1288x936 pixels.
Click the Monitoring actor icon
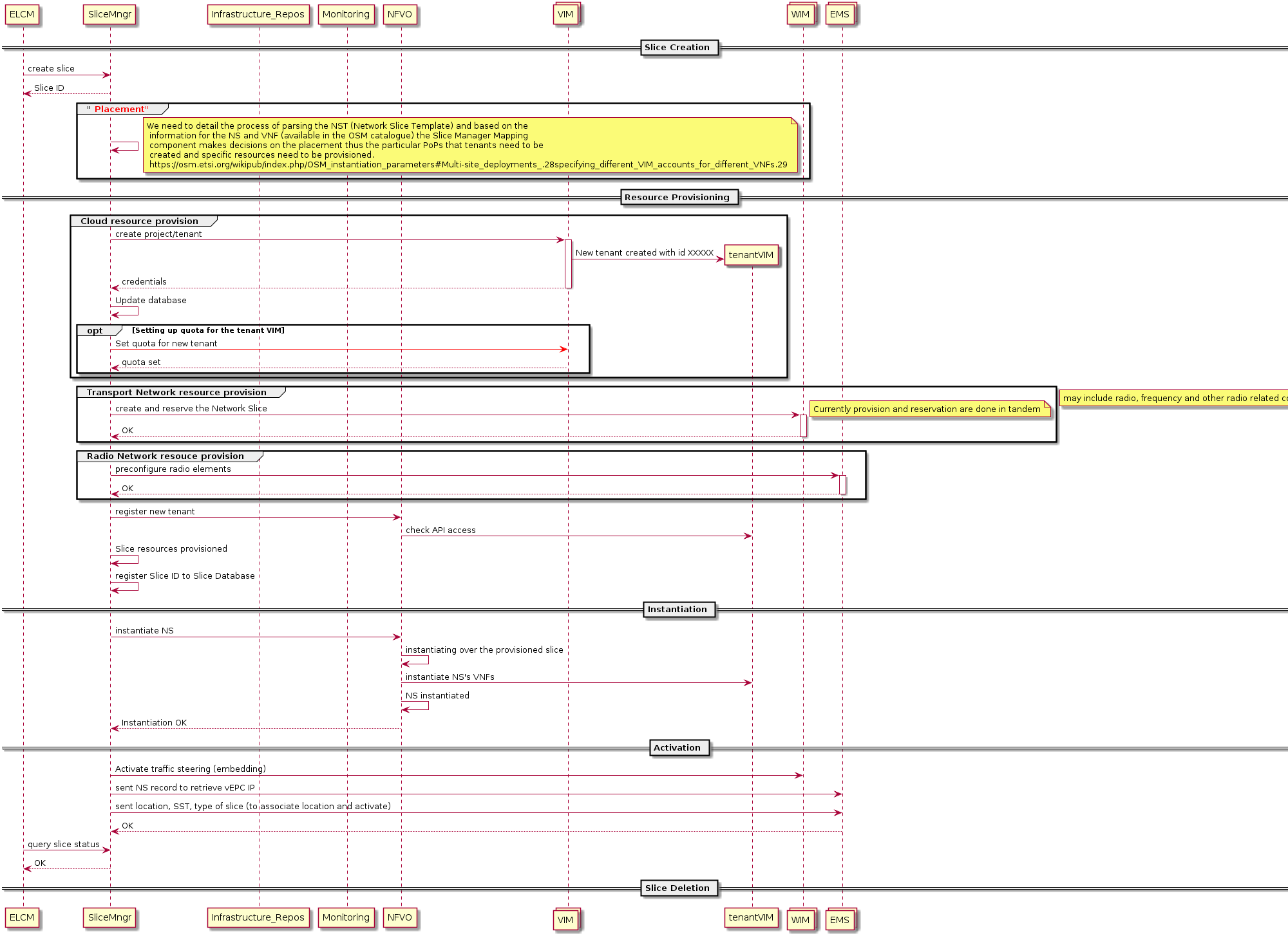345,13
